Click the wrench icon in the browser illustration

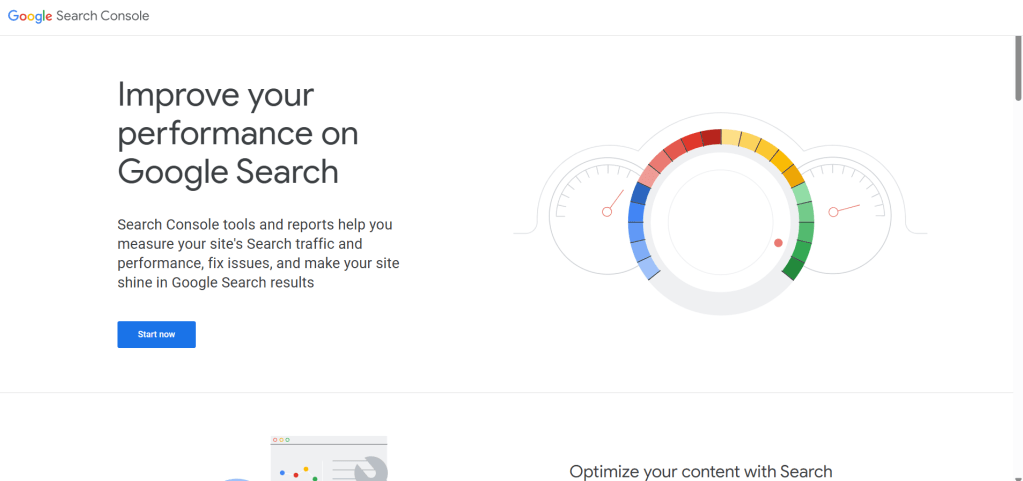(x=370, y=468)
